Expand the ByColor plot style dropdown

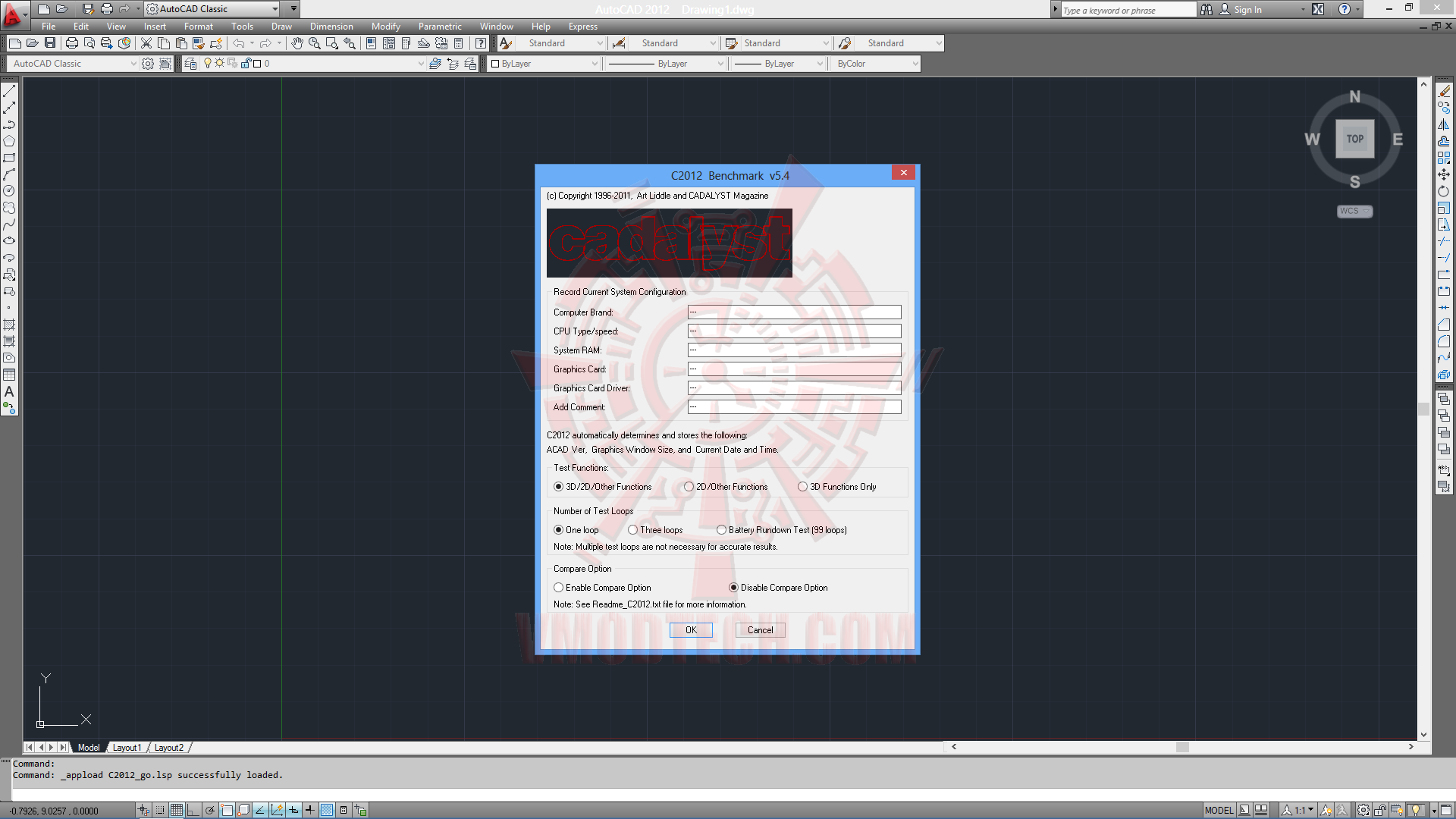pos(915,64)
